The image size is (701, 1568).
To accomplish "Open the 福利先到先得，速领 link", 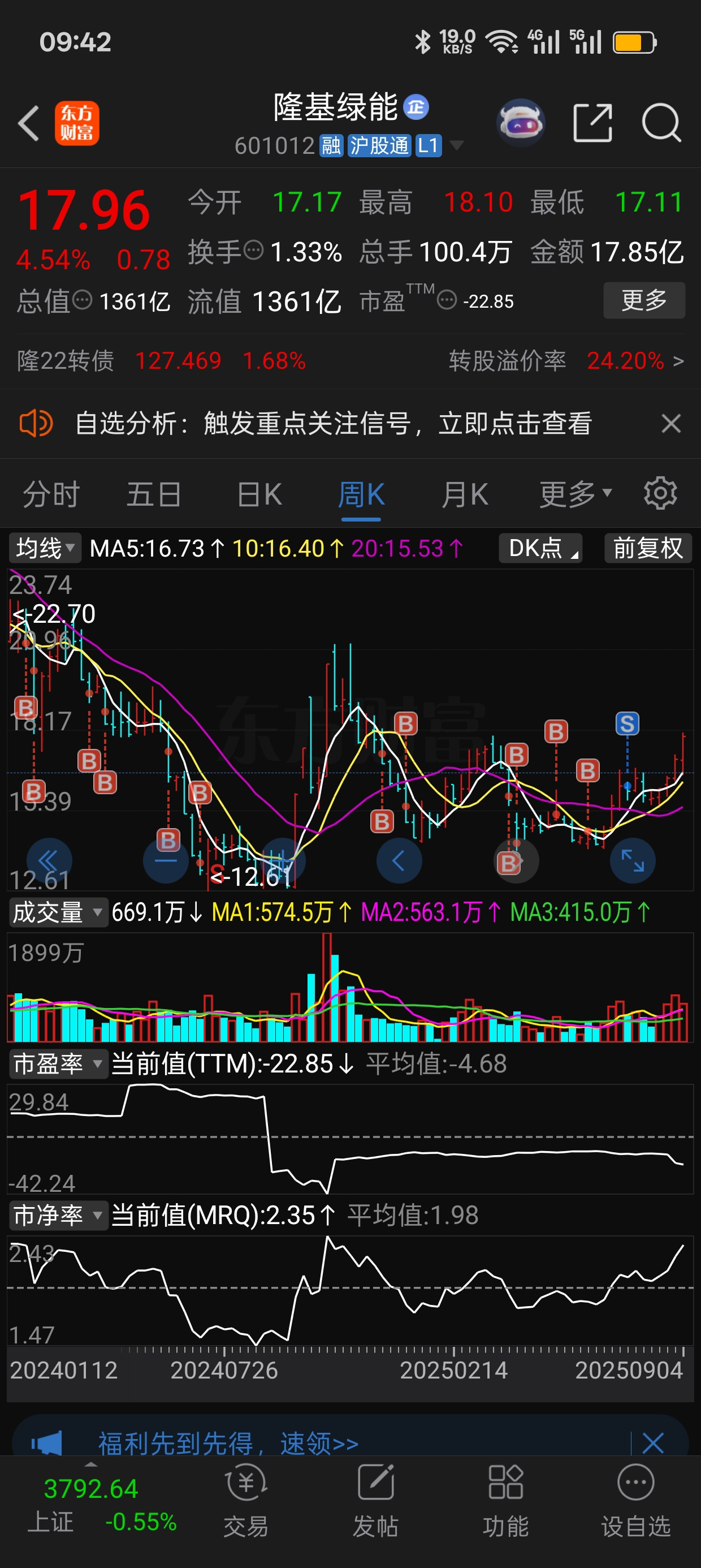I will click(x=228, y=1443).
